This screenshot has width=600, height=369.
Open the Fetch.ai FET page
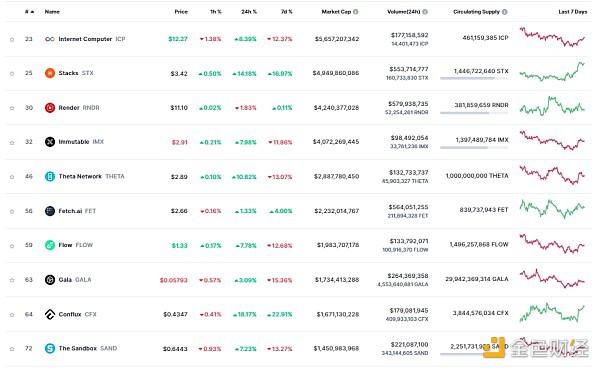77,211
